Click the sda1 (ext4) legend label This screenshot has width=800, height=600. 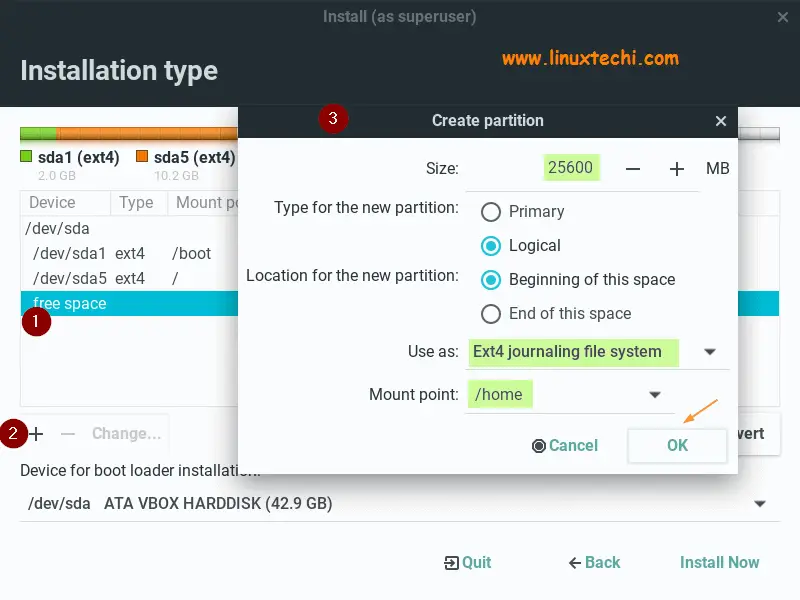78,157
